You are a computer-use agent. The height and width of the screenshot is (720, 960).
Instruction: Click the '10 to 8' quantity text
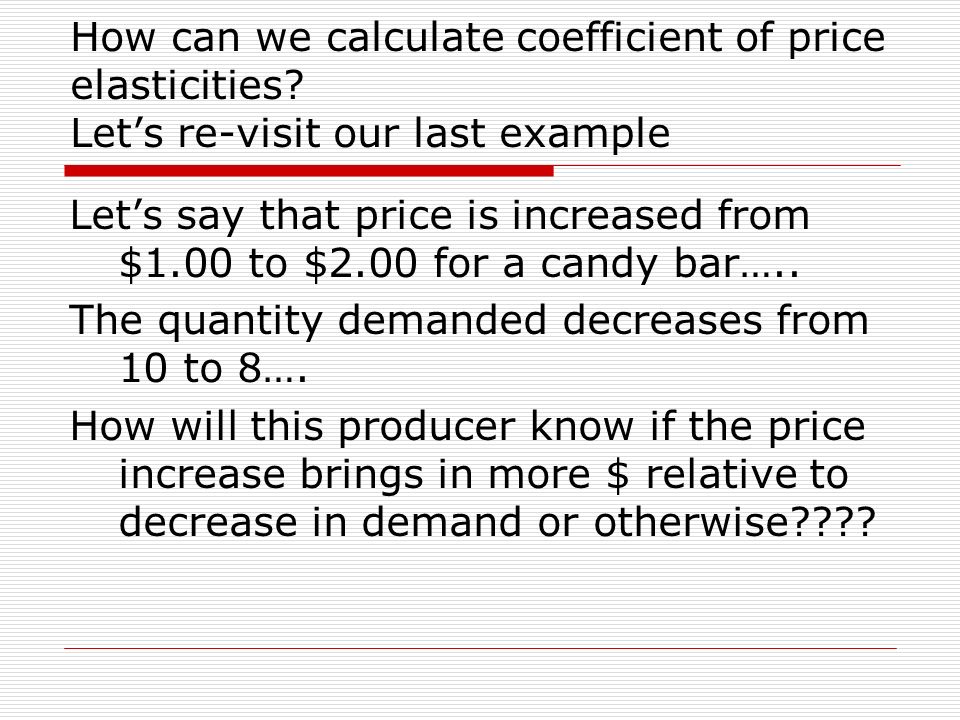click(190, 369)
